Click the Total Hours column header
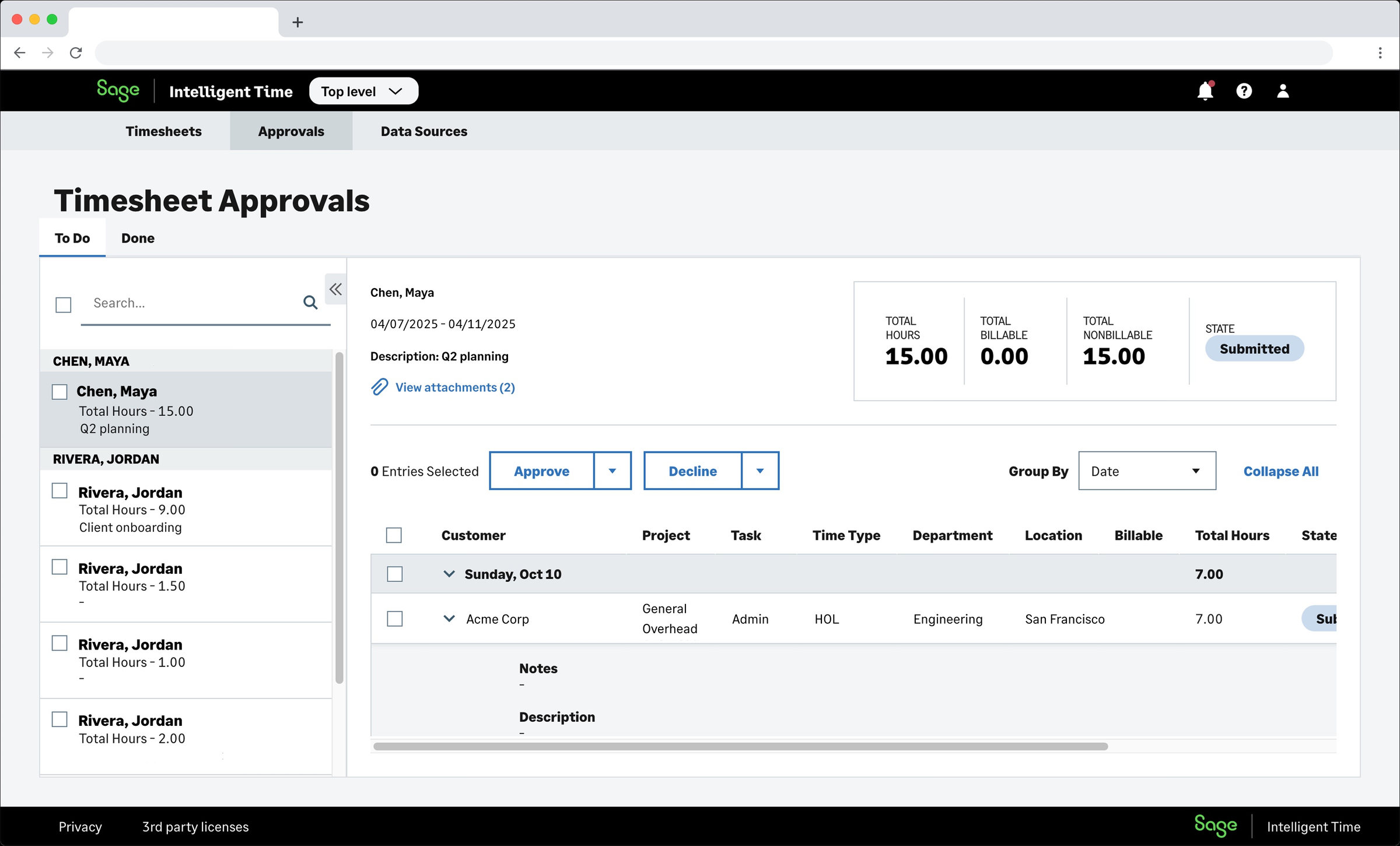 point(1232,535)
